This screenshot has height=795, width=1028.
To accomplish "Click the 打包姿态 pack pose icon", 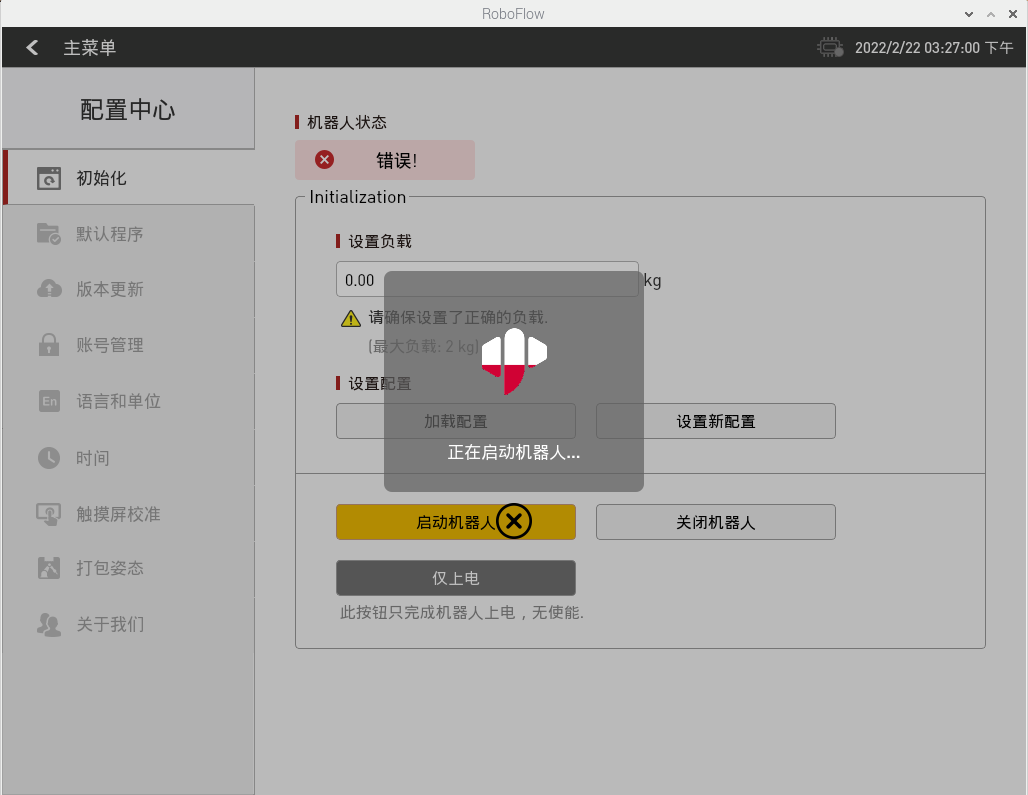I will coord(49,568).
